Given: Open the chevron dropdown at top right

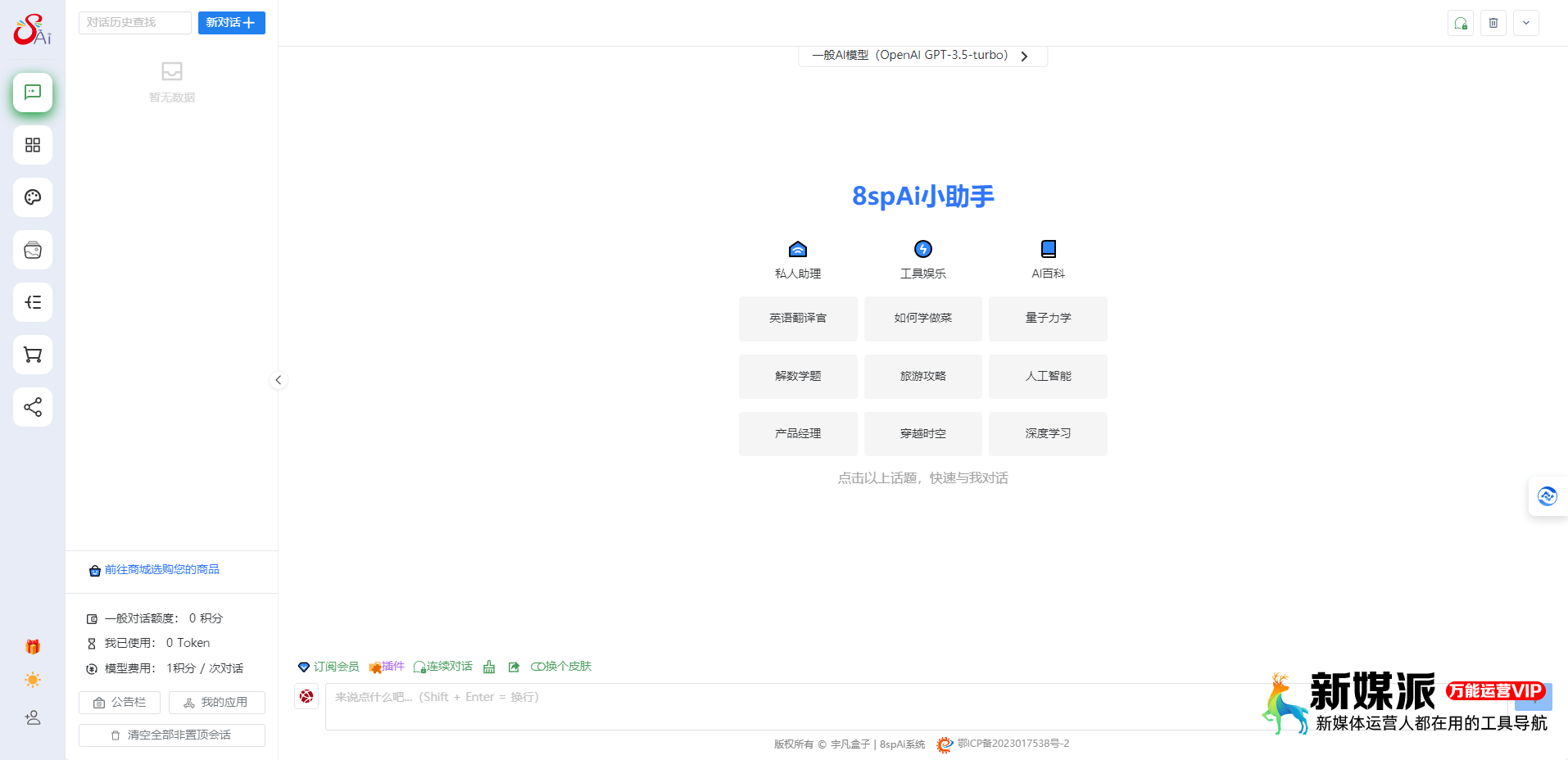Looking at the screenshot, I should pos(1525,23).
